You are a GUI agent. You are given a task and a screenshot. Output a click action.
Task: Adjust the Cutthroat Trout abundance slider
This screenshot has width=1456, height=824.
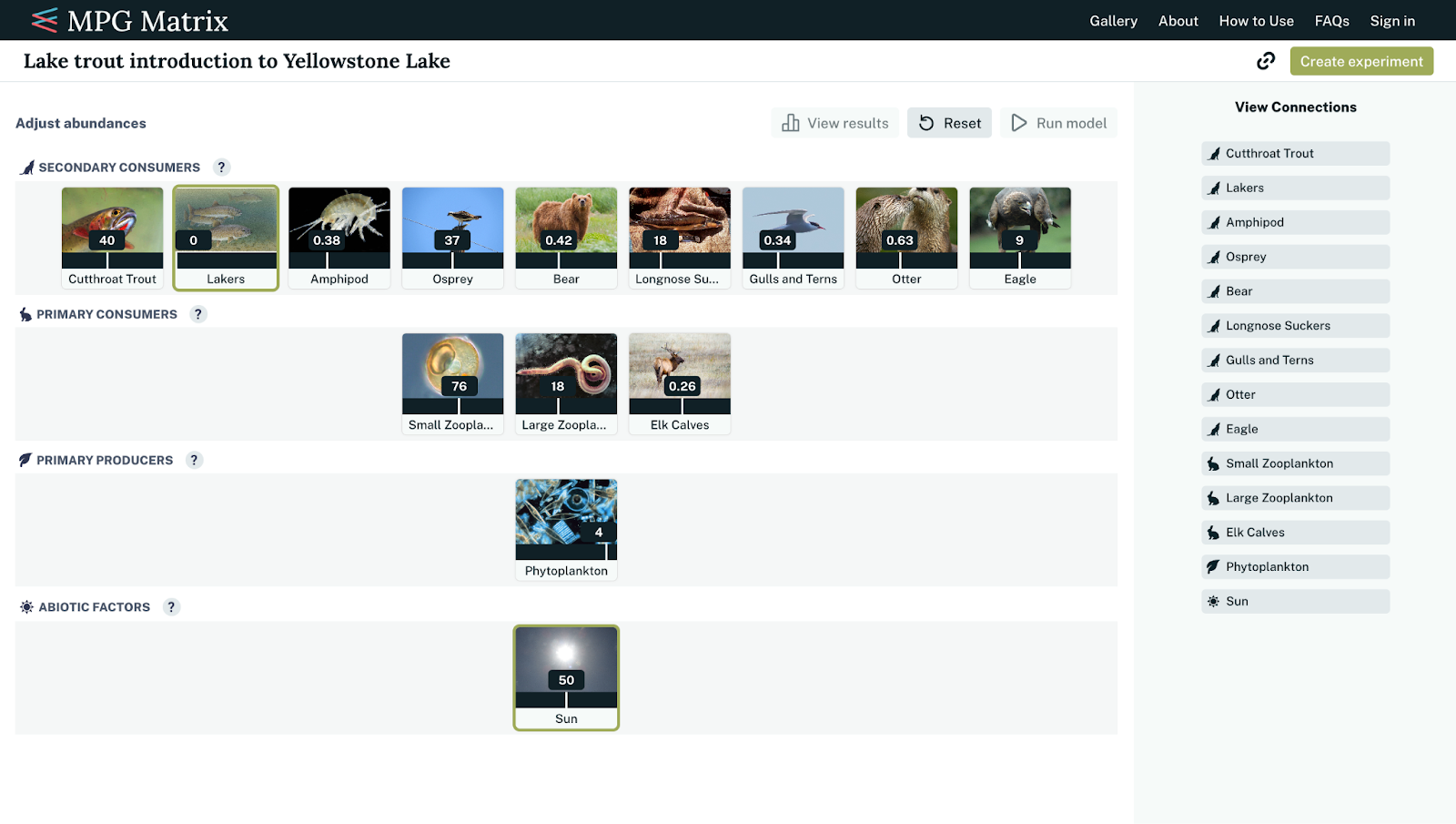click(113, 260)
